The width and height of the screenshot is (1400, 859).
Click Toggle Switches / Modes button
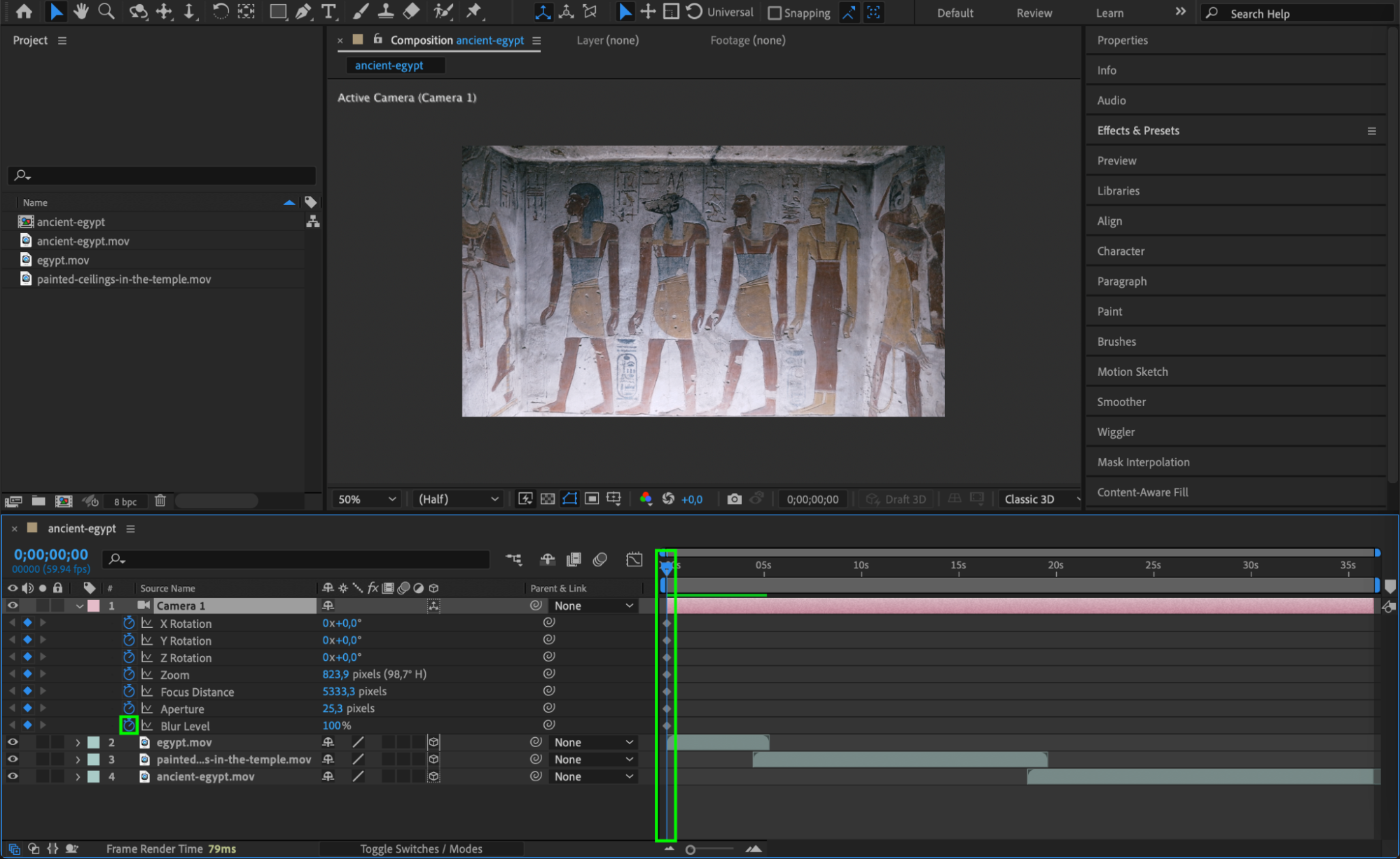point(421,848)
